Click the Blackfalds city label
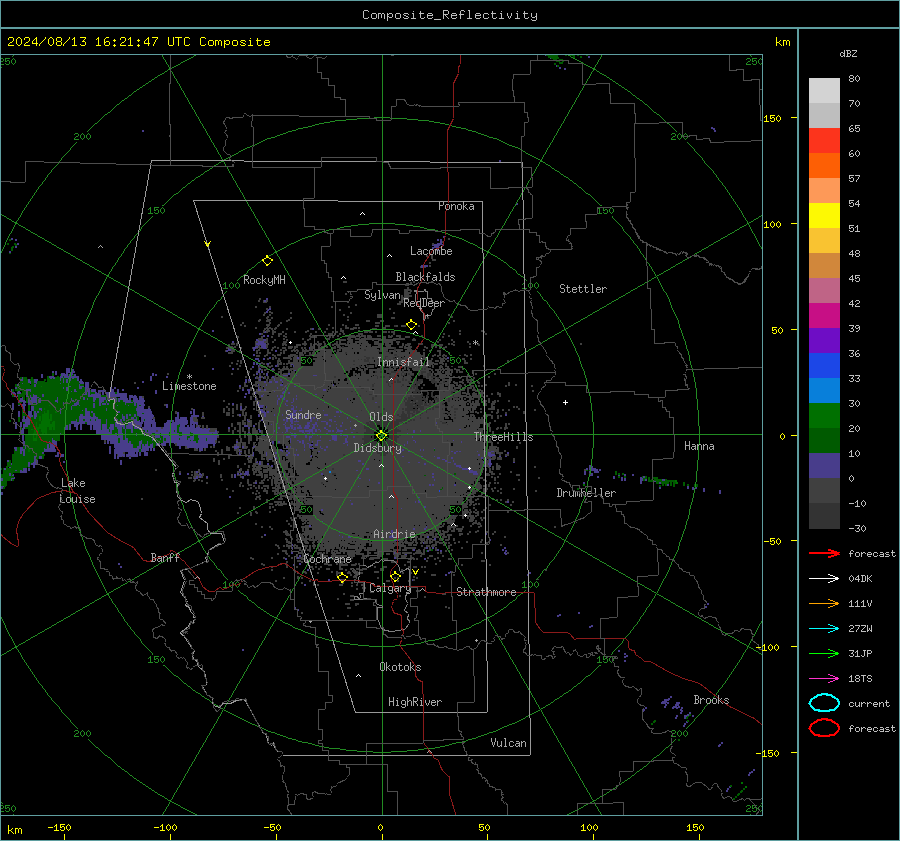 (425, 277)
